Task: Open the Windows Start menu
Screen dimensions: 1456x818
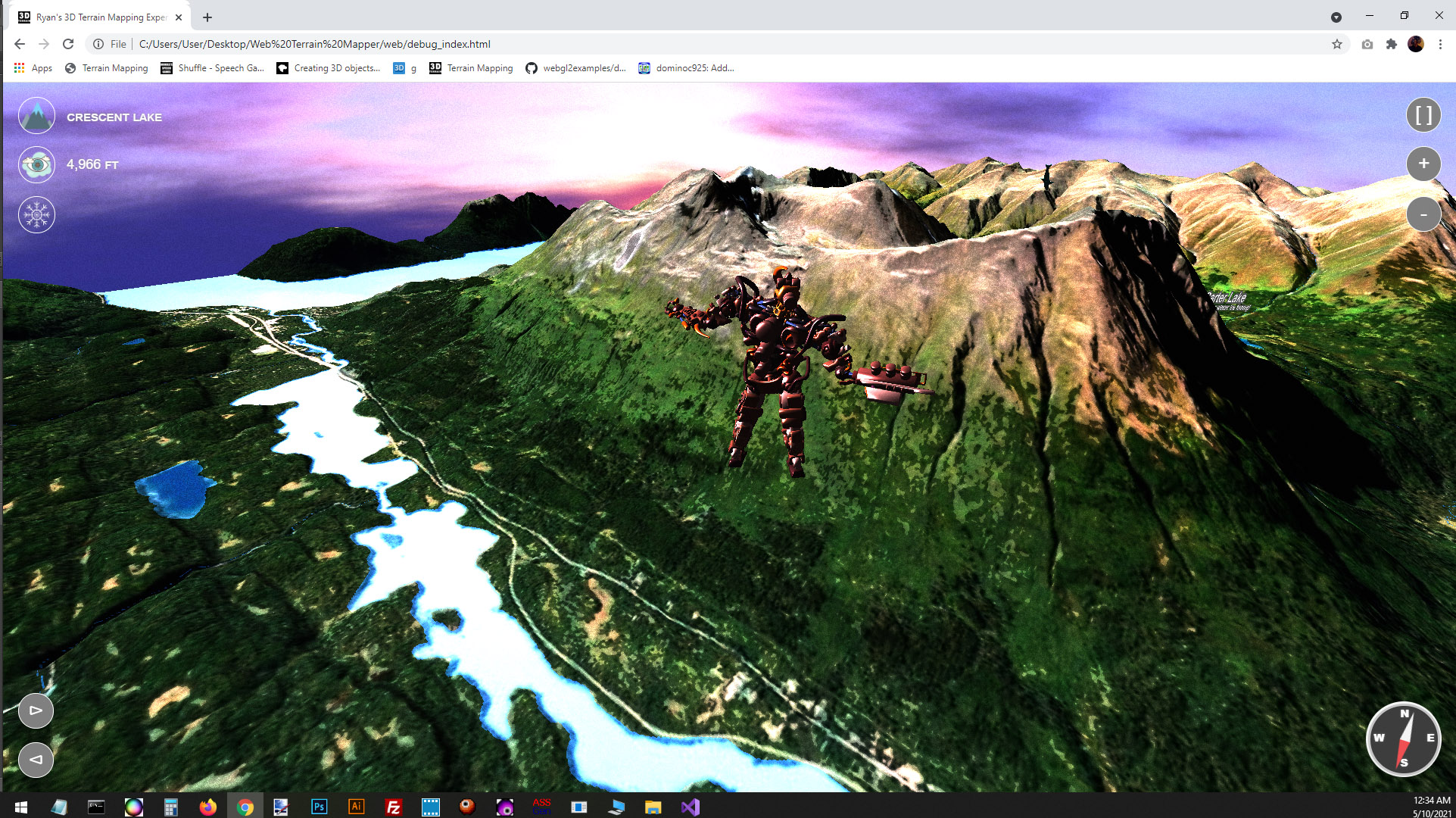Action: [21, 807]
